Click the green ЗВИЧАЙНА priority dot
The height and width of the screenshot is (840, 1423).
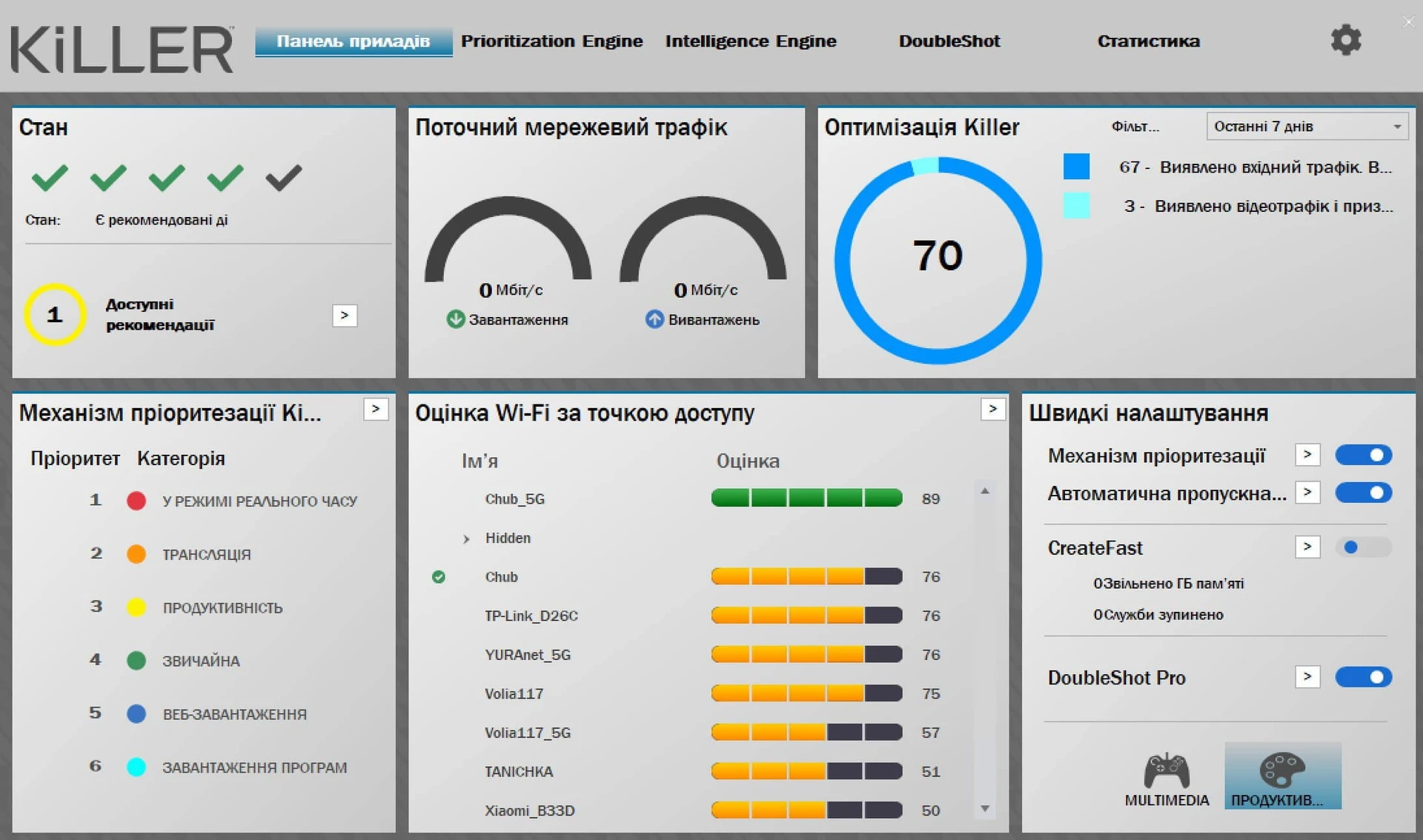pyautogui.click(x=136, y=661)
